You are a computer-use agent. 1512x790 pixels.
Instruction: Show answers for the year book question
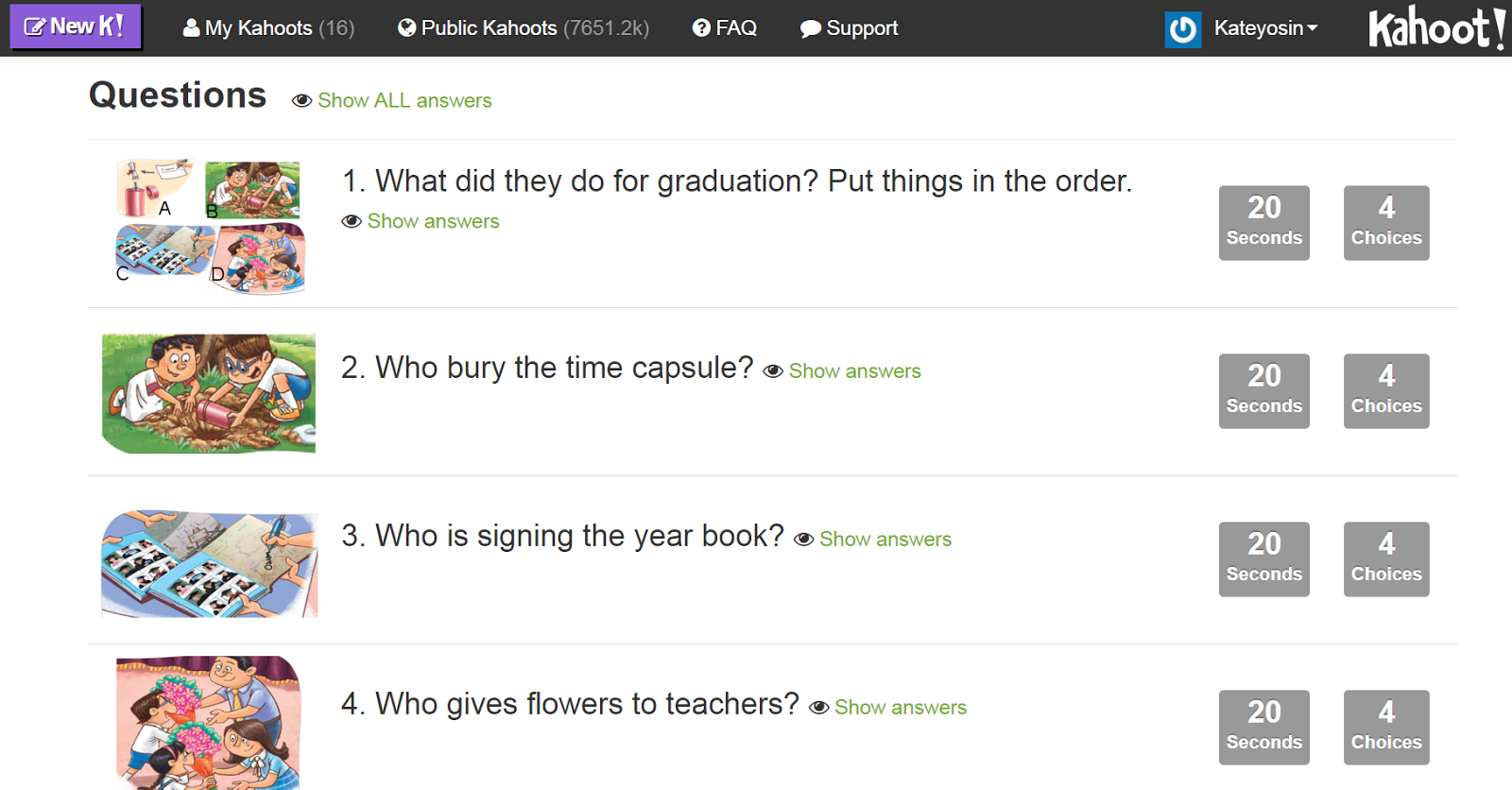pos(884,539)
